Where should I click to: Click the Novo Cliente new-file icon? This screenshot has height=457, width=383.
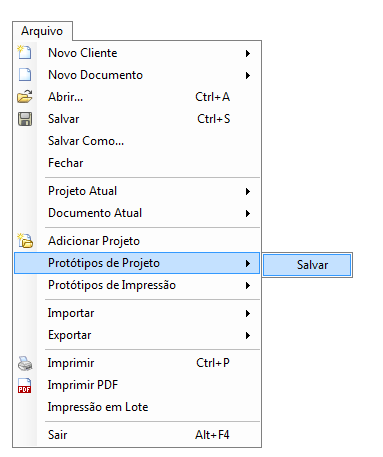25,53
